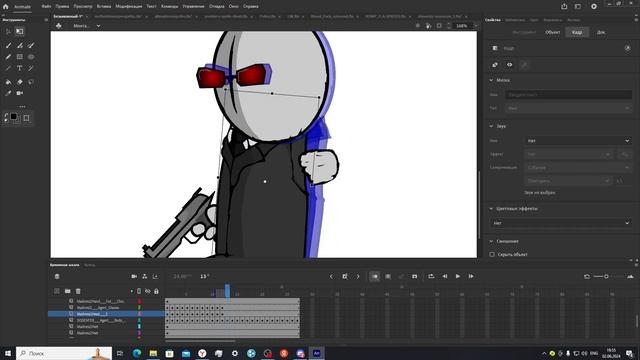Collapse the Смешение section
This screenshot has height=360, width=640.
point(491,241)
